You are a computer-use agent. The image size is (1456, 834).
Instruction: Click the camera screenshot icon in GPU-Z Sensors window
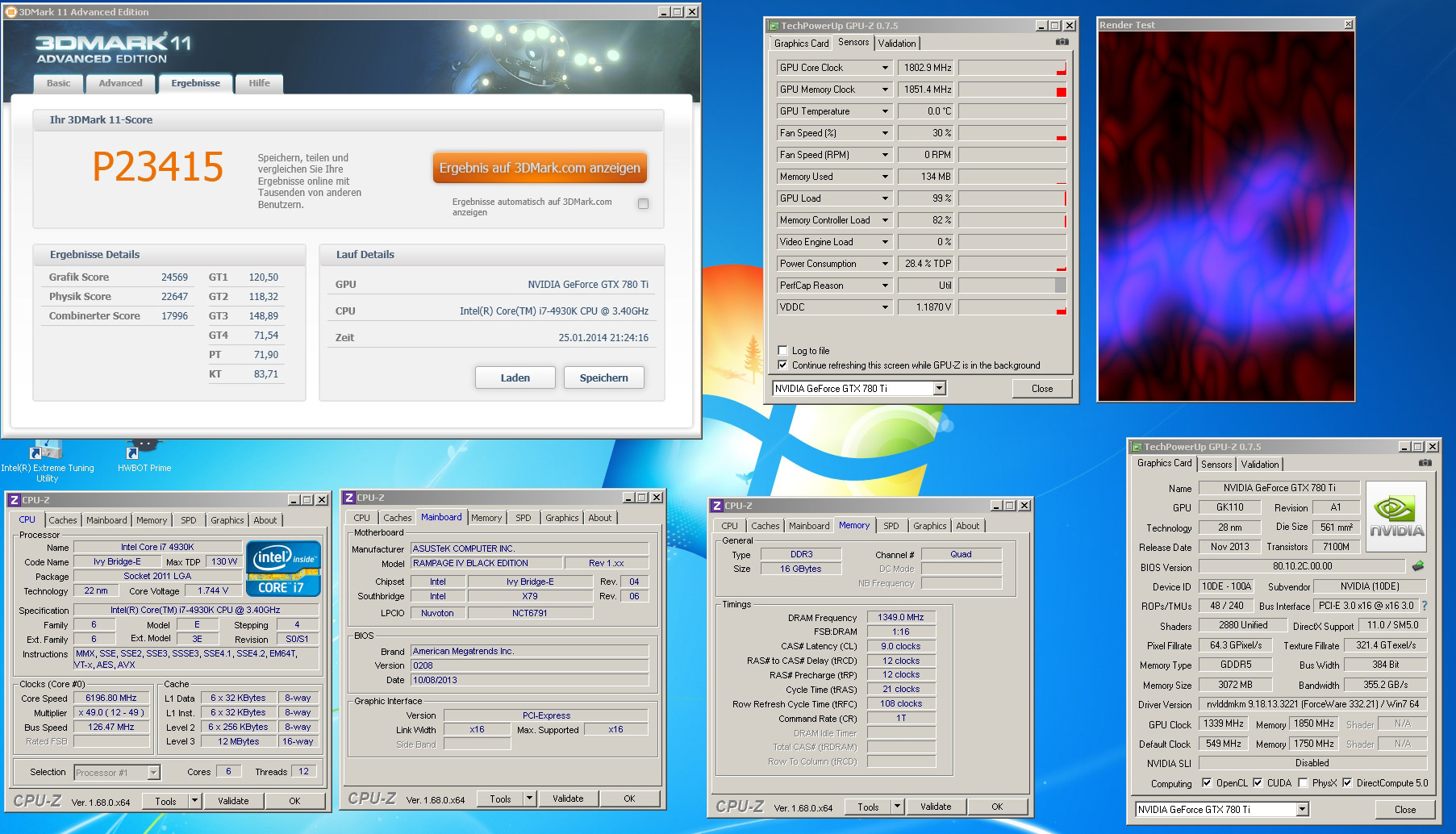pos(1062,42)
